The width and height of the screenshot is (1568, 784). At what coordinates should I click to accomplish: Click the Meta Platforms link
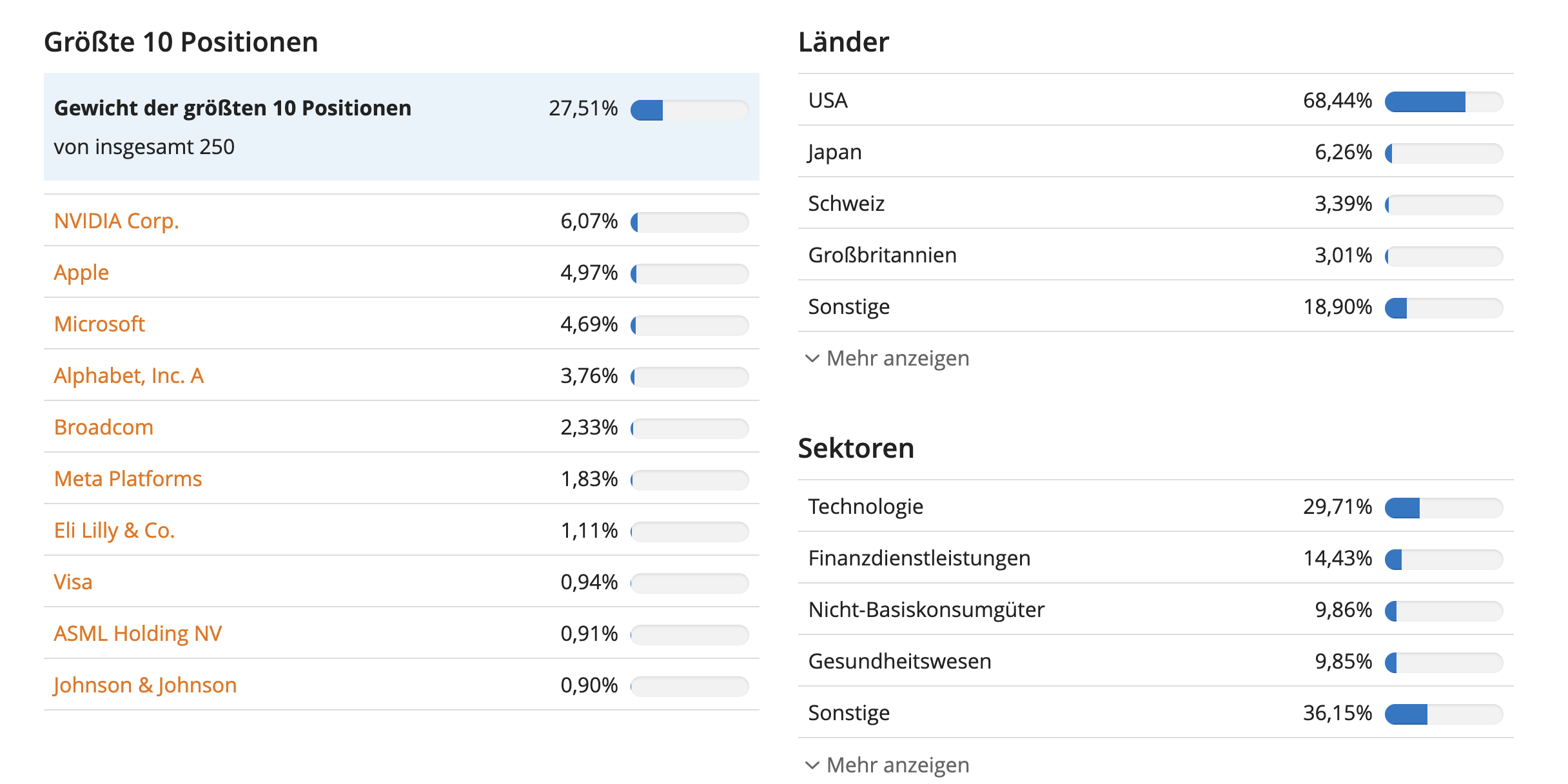click(x=128, y=479)
